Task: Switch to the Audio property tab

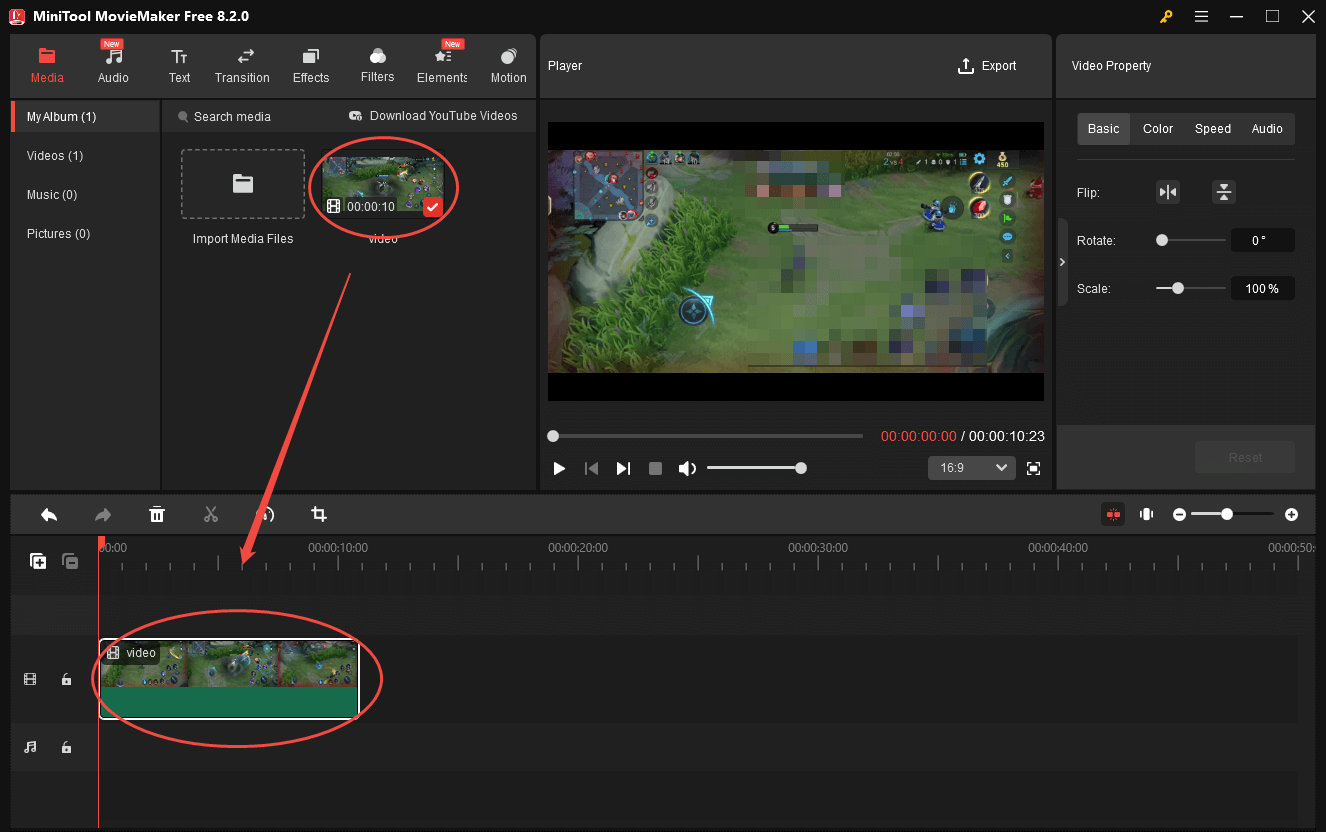Action: pyautogui.click(x=1267, y=129)
